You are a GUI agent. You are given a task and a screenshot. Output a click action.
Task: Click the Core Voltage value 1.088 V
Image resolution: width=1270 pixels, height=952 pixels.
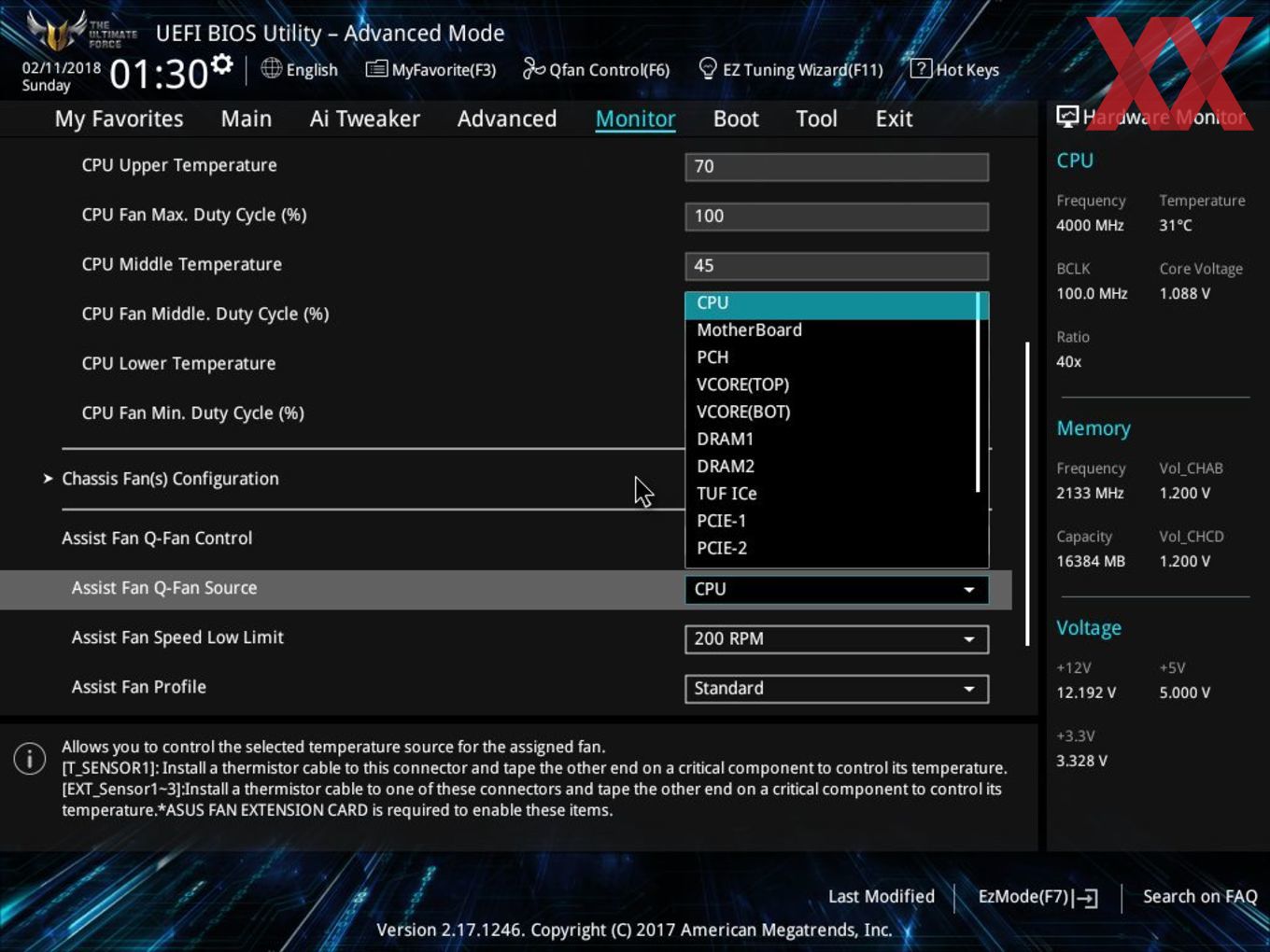pos(1184,293)
